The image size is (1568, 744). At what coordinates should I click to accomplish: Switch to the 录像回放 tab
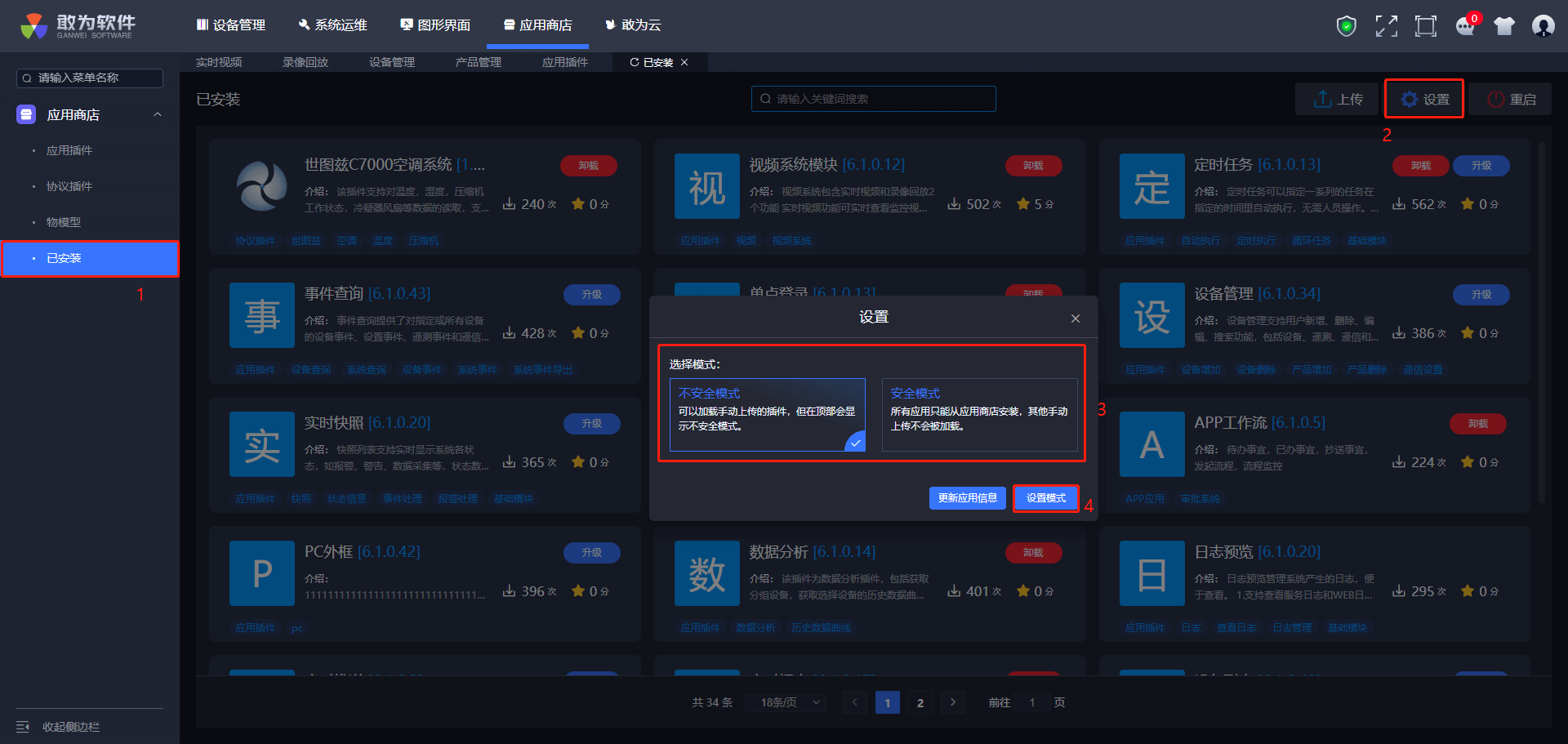[305, 62]
